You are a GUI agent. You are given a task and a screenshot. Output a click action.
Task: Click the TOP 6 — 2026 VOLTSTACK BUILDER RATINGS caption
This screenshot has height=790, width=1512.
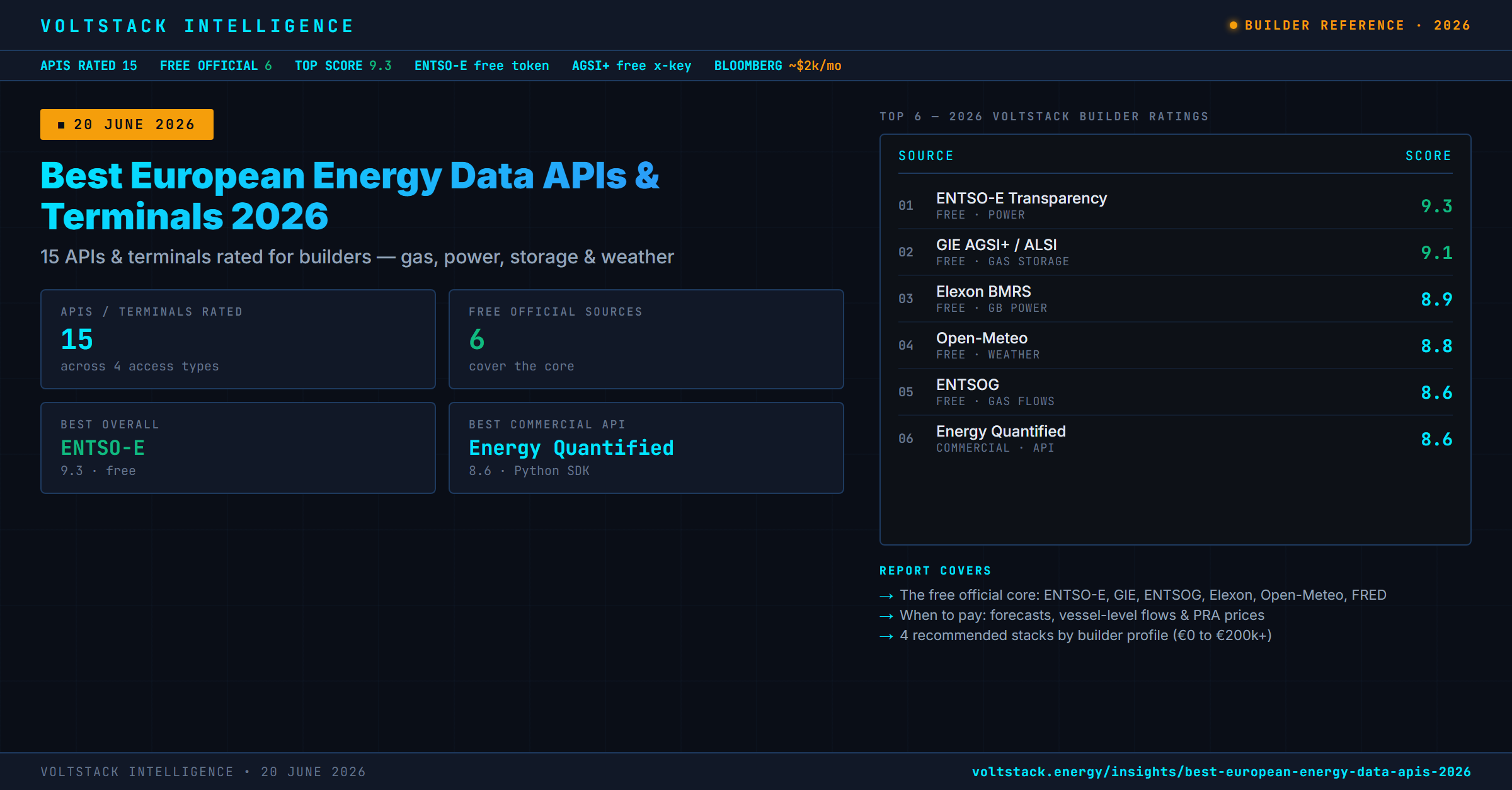tap(1045, 117)
